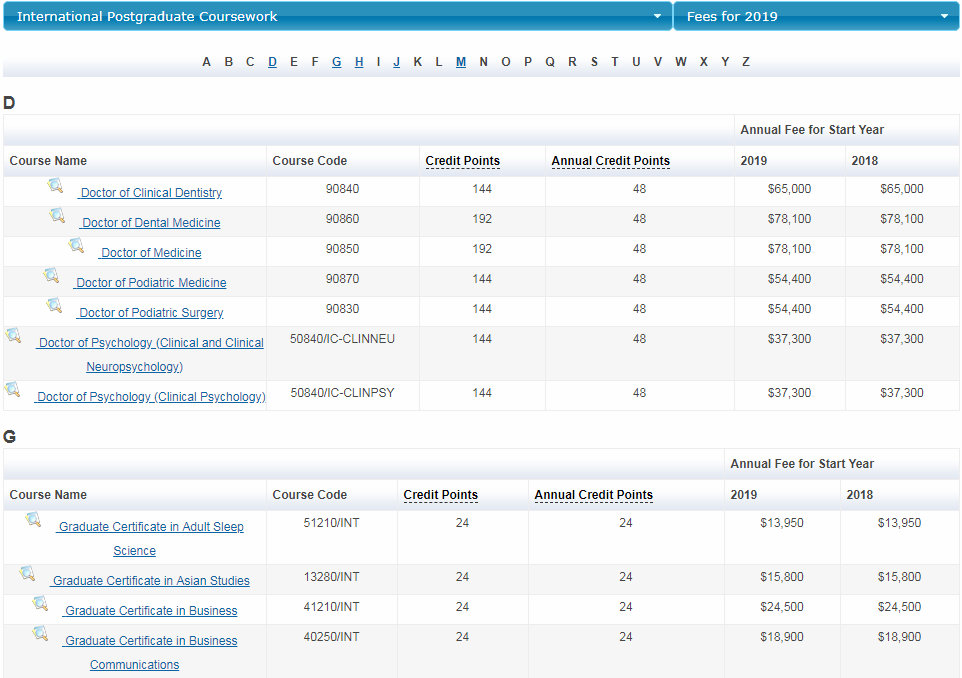The width and height of the screenshot is (962, 678).
Task: Jump to letter G in alphabet index
Action: click(x=337, y=62)
